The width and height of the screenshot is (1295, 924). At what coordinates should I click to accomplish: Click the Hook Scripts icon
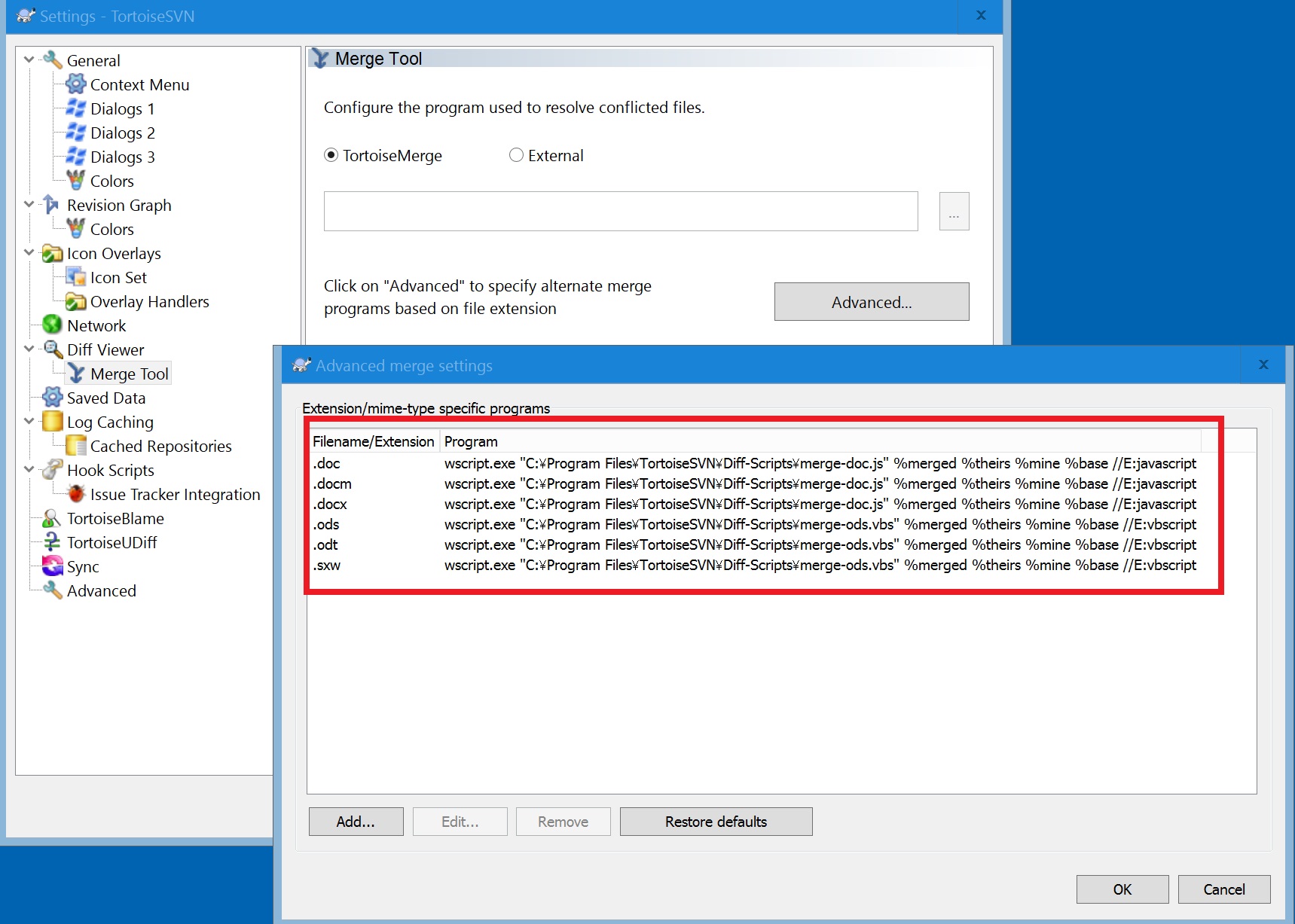coord(52,470)
